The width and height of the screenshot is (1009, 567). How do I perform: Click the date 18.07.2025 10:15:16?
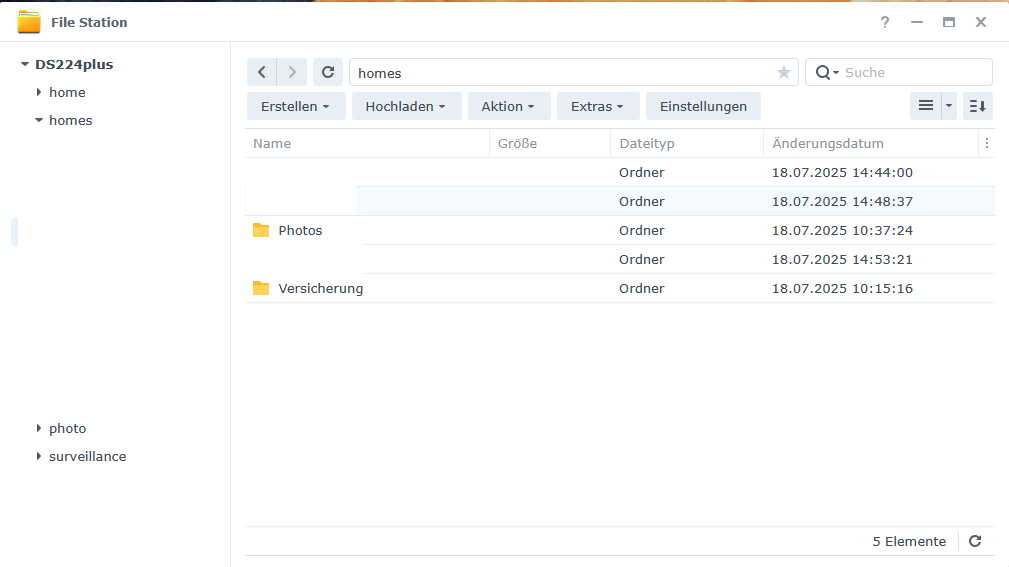pos(842,288)
